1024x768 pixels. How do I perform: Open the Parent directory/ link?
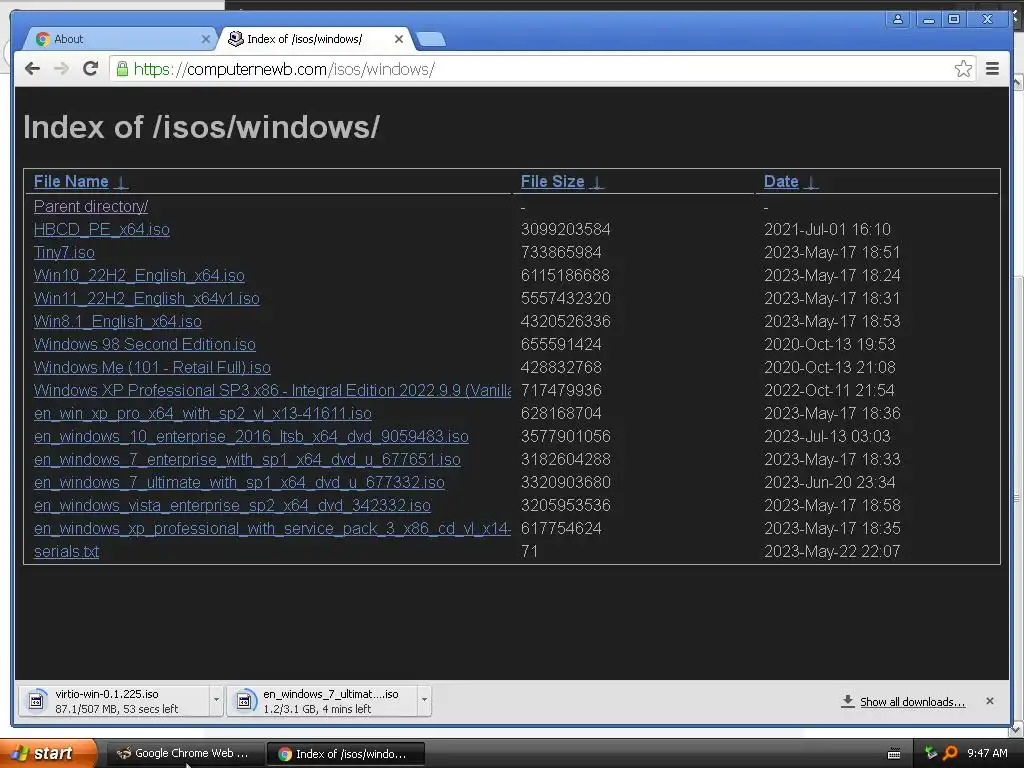91,206
